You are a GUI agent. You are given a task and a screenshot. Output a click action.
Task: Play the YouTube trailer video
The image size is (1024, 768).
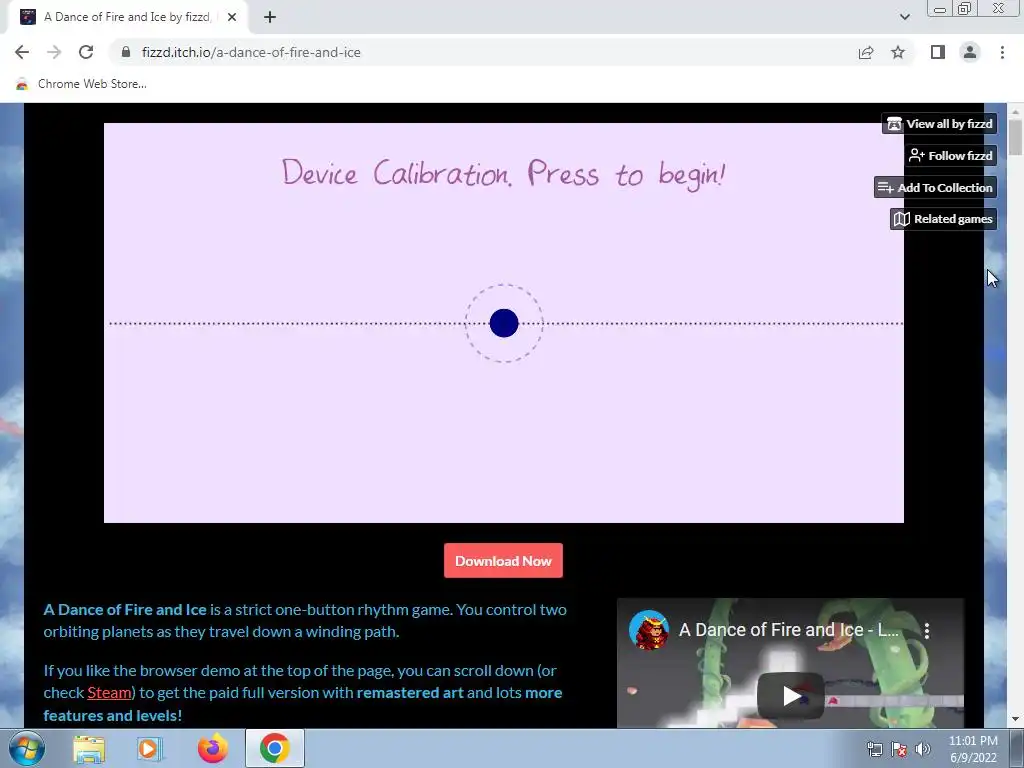790,695
